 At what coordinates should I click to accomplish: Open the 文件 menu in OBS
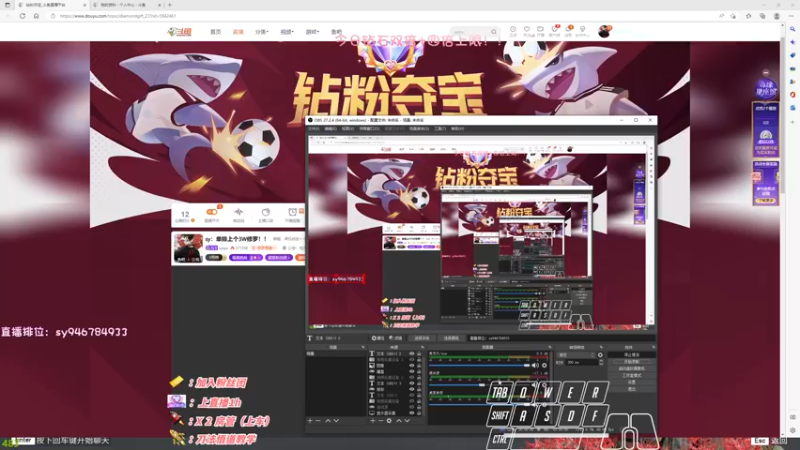coord(313,129)
